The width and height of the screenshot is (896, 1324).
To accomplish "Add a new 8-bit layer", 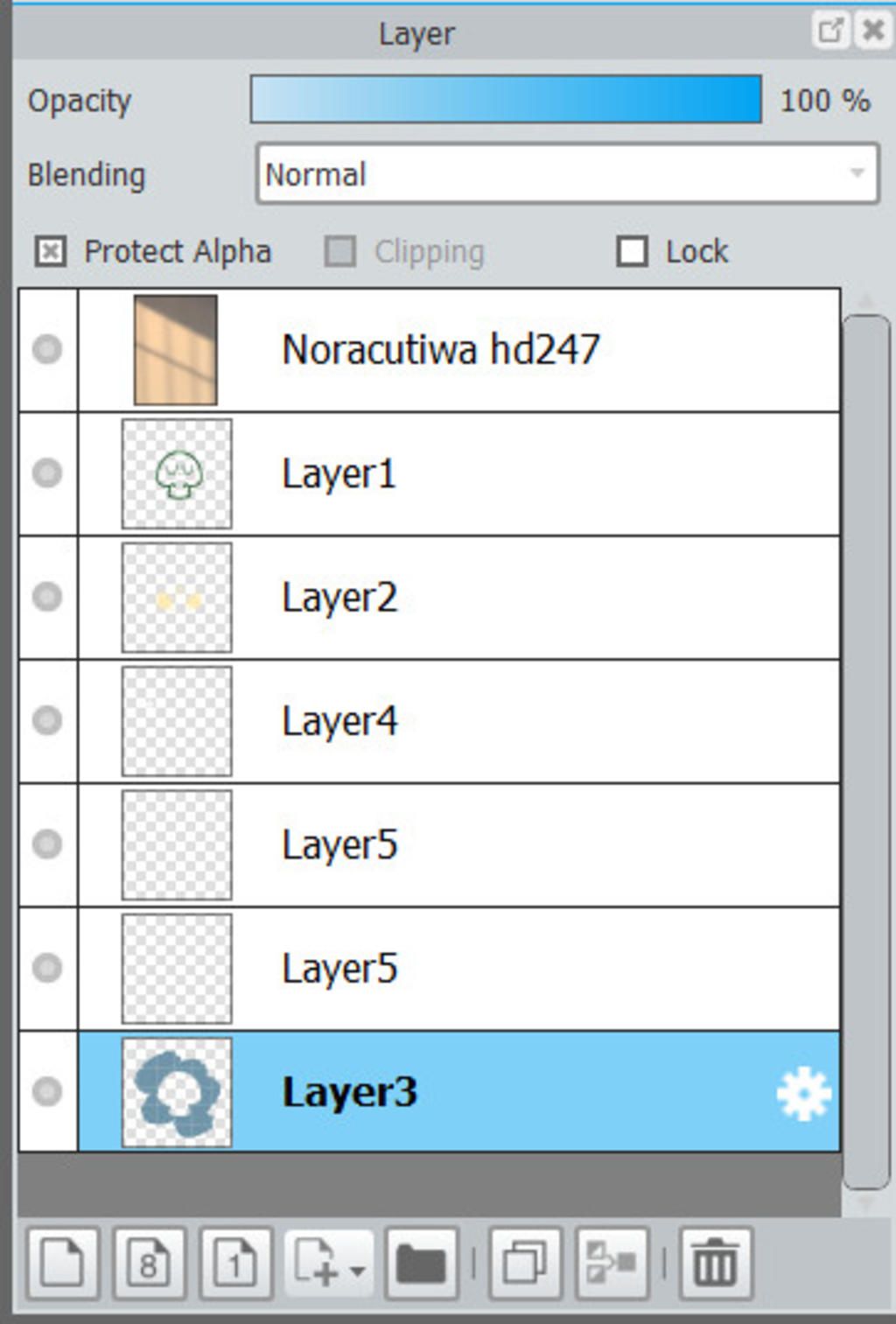I will 149,1264.
